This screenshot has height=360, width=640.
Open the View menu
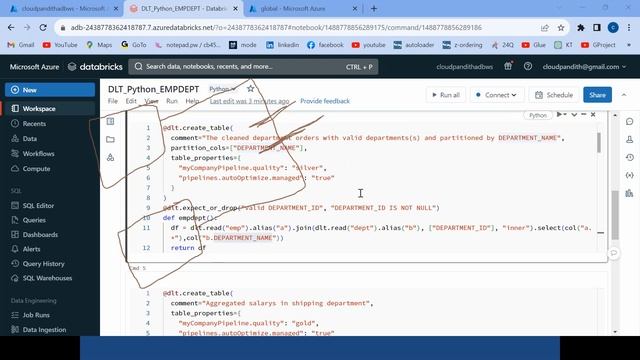coord(151,101)
